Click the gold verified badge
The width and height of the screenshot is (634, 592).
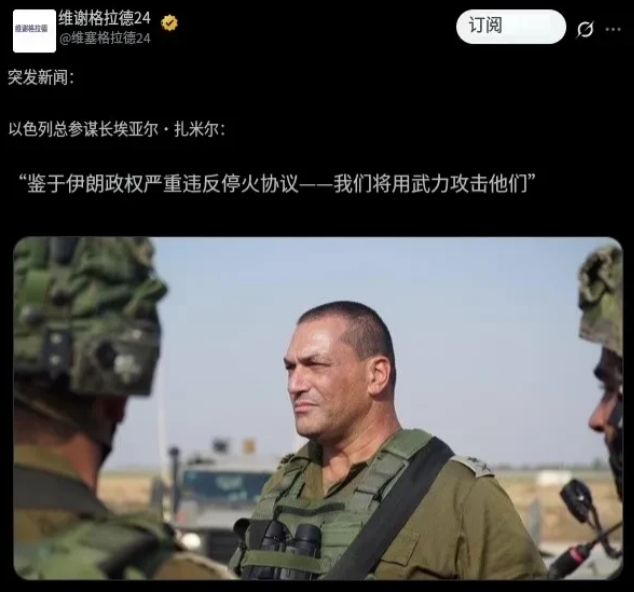[x=169, y=23]
